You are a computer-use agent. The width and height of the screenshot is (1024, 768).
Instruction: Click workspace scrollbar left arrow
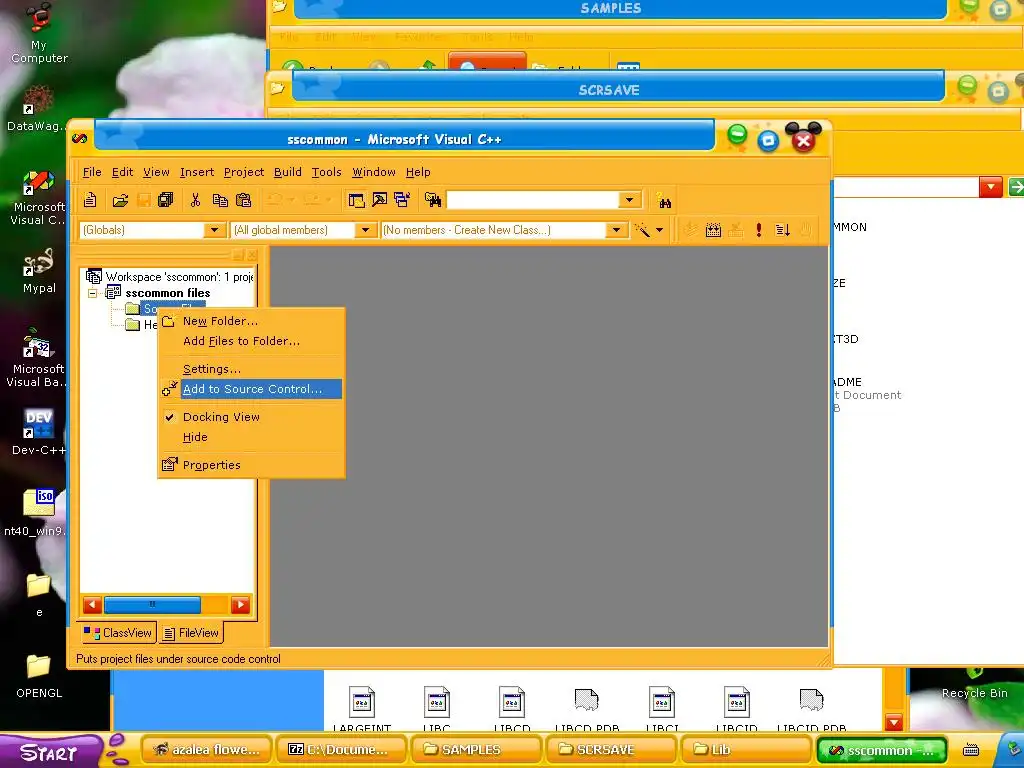click(x=92, y=605)
